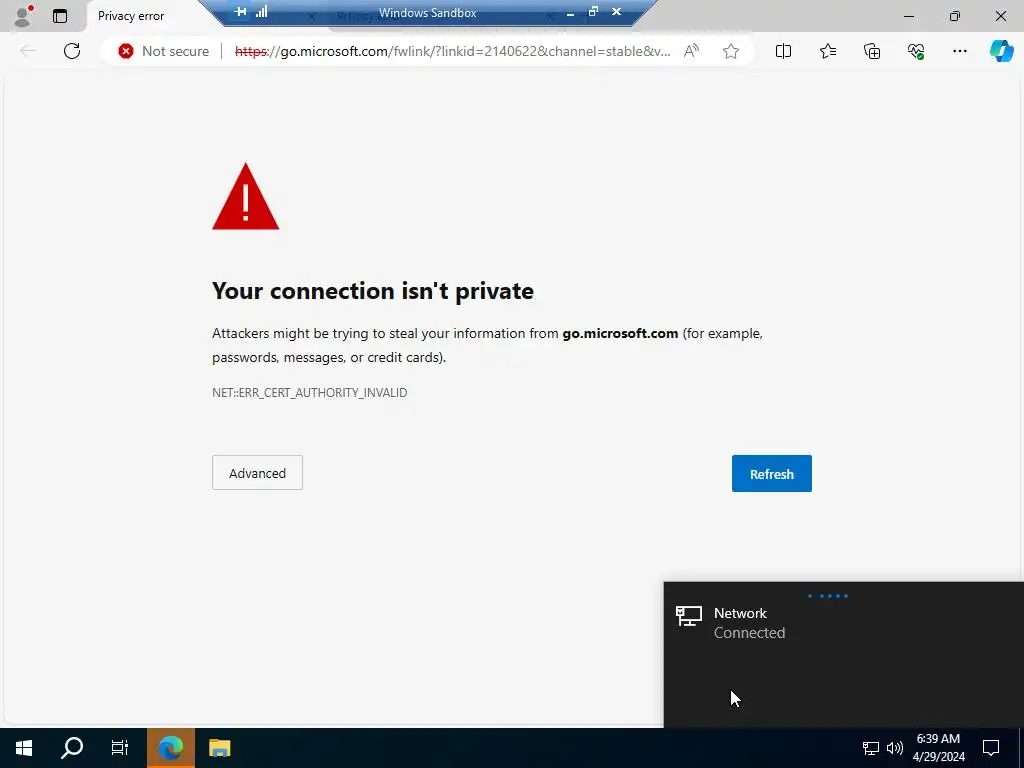The height and width of the screenshot is (768, 1024).
Task: Click the blue Refresh button
Action: [771, 473]
